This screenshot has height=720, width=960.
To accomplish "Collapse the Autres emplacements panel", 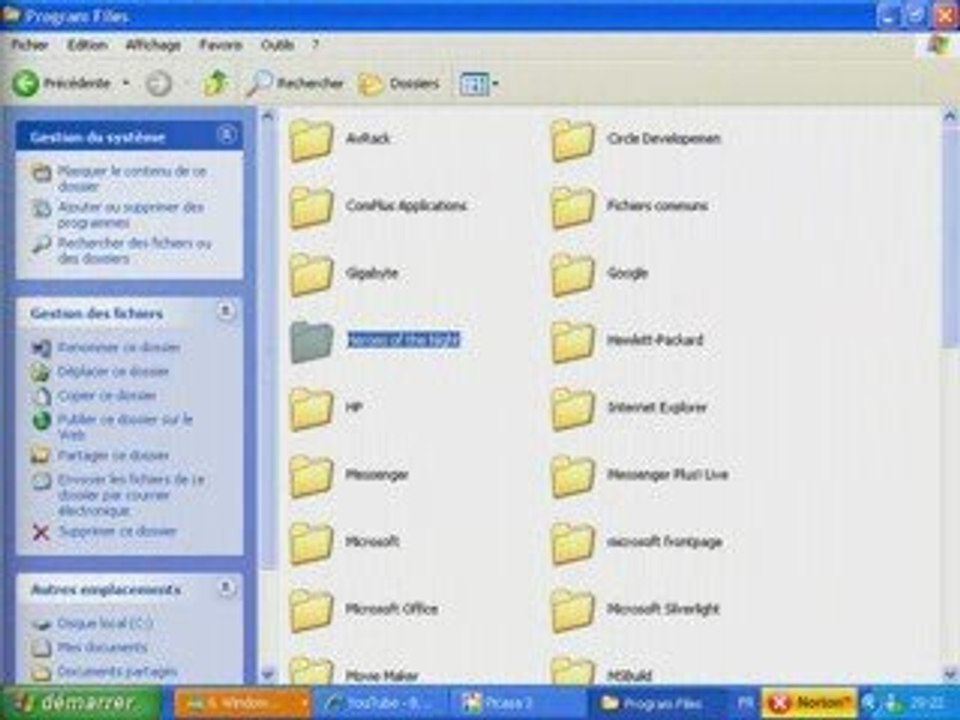I will point(226,588).
